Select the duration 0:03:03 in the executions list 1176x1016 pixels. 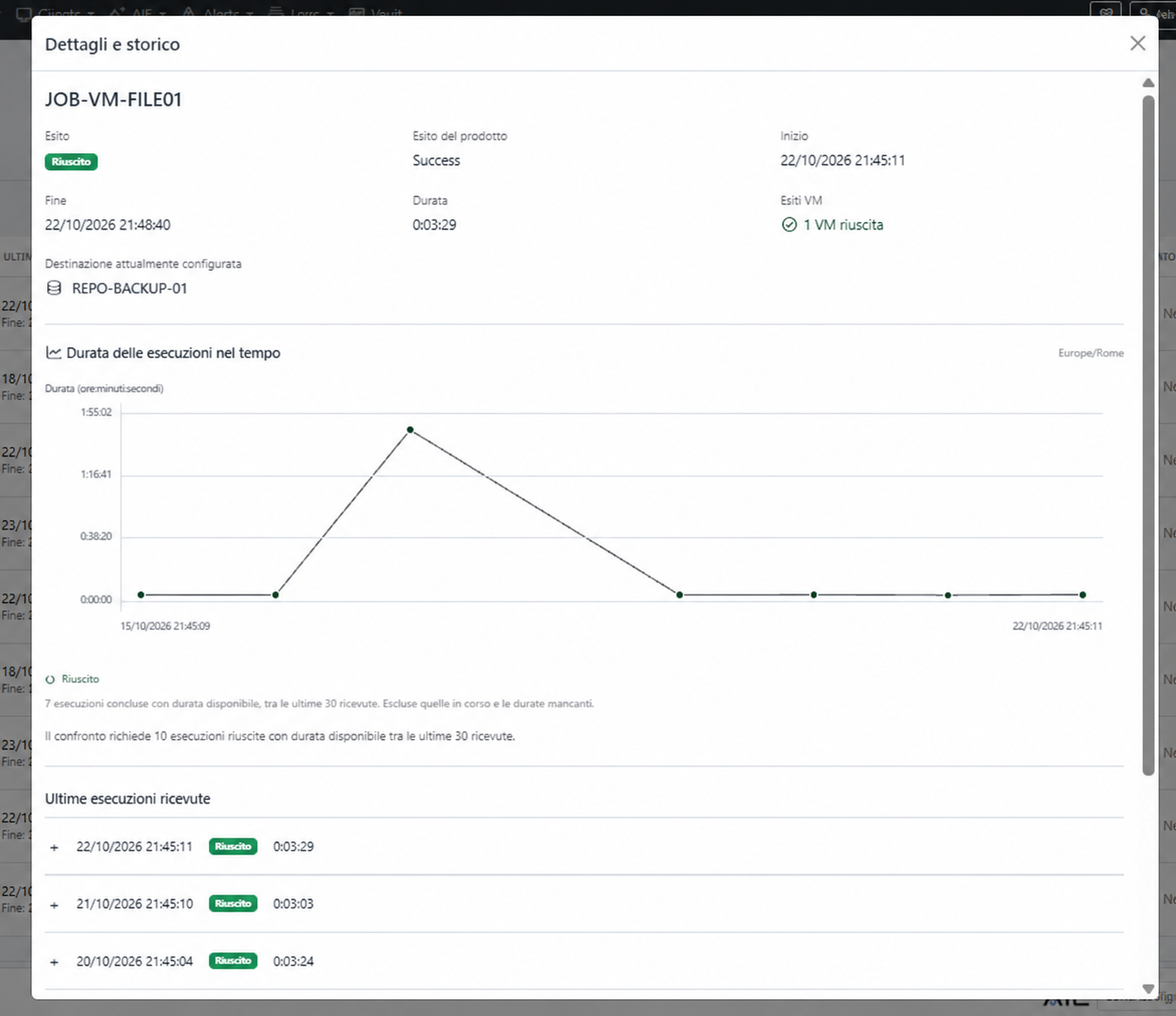point(293,904)
